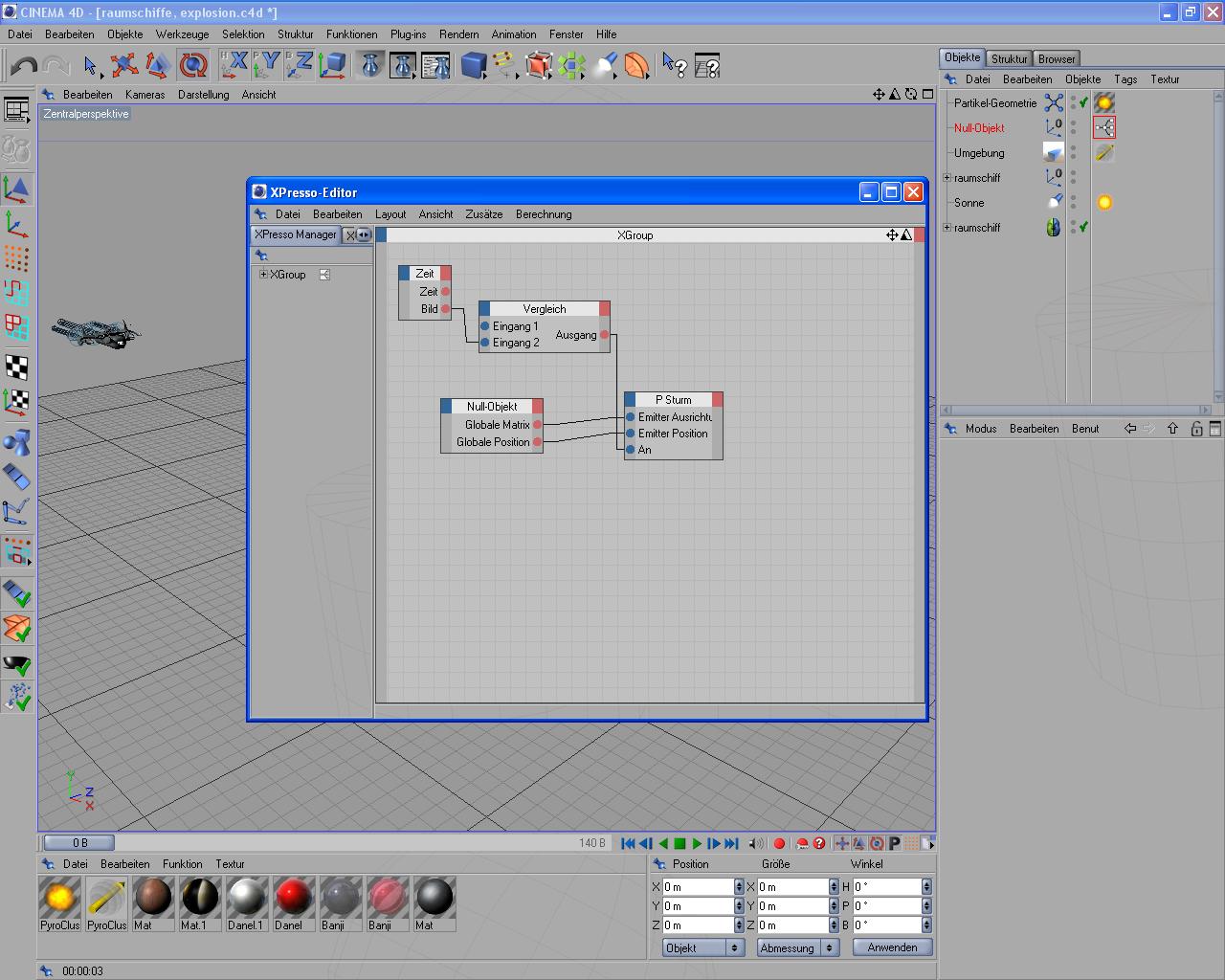The width and height of the screenshot is (1225, 980).
Task: Click the Anwenden button
Action: tap(892, 947)
